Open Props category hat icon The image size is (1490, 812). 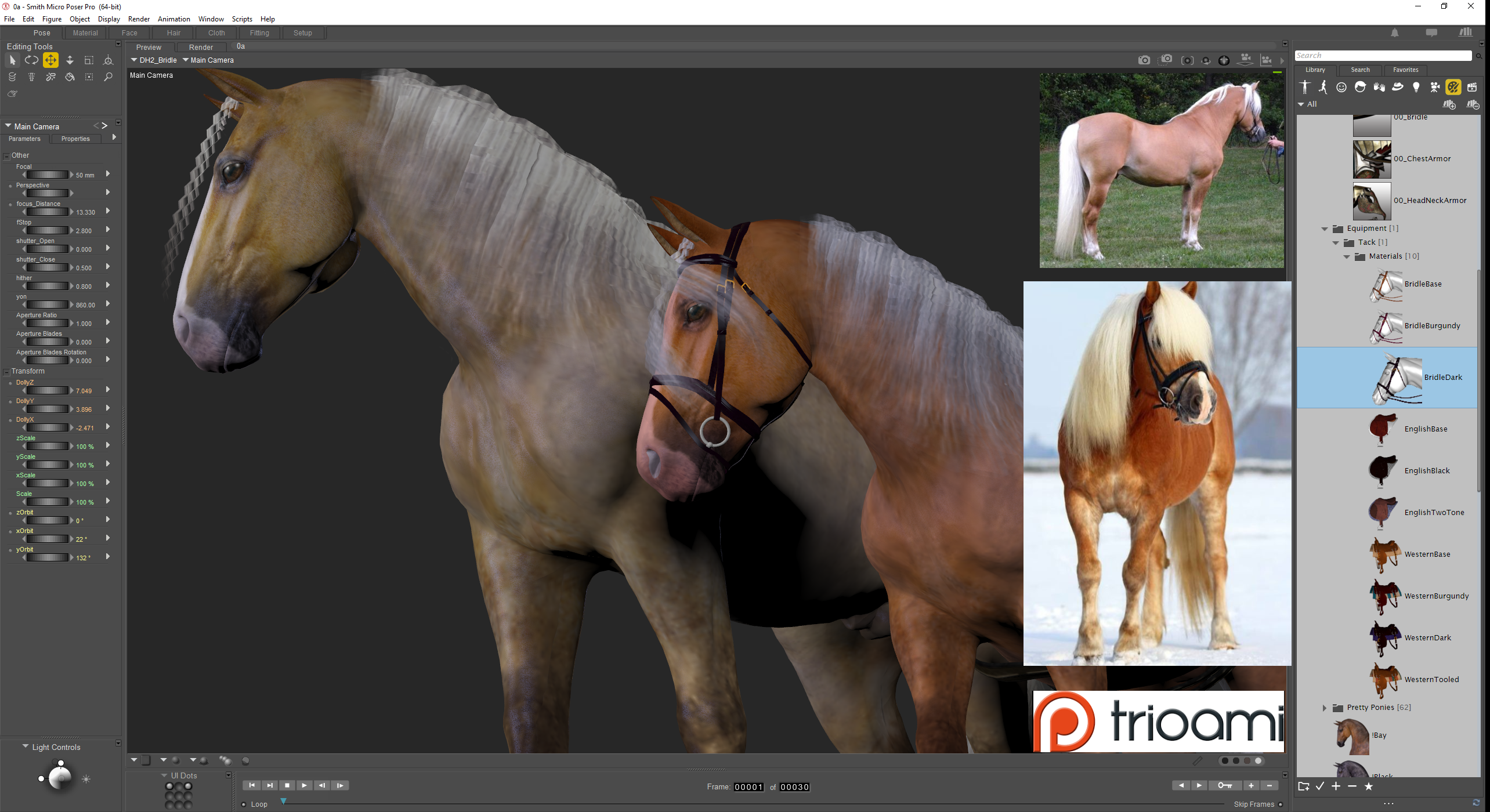(1398, 87)
